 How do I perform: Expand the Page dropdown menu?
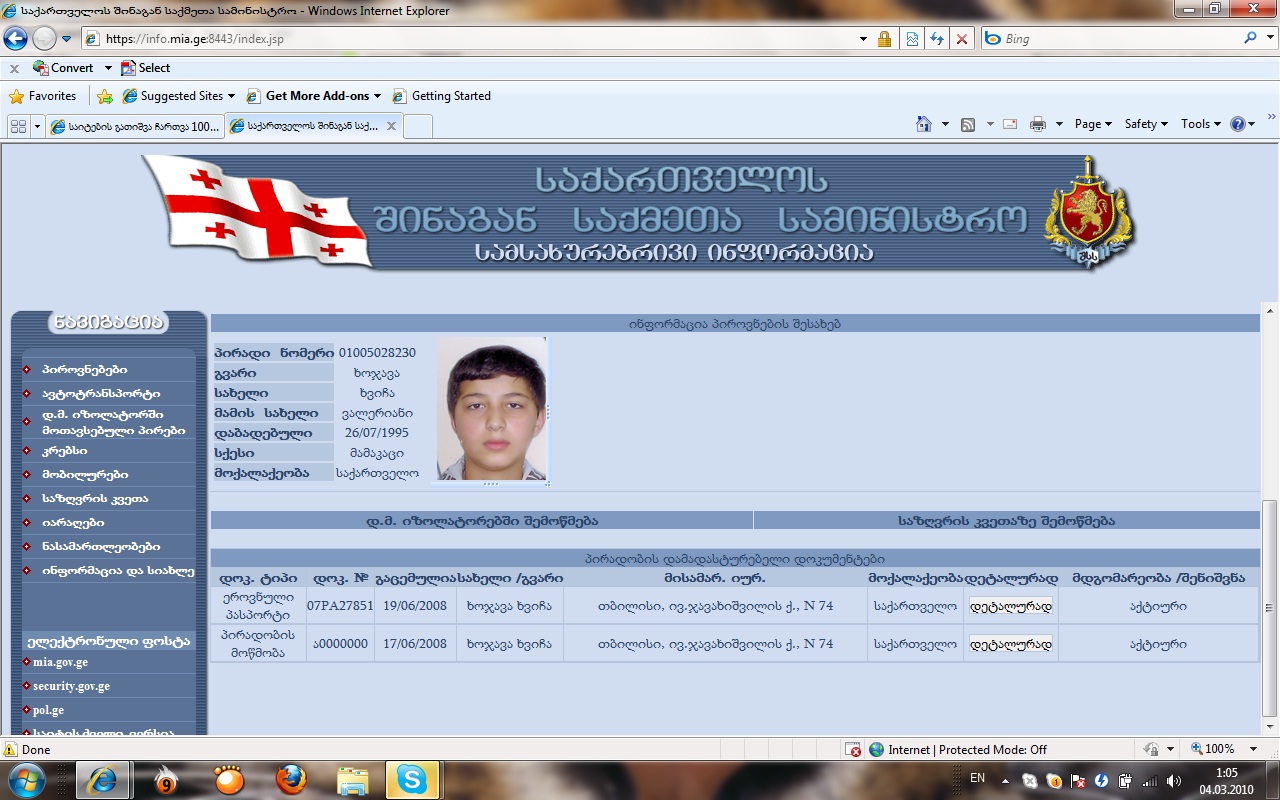(x=1093, y=124)
